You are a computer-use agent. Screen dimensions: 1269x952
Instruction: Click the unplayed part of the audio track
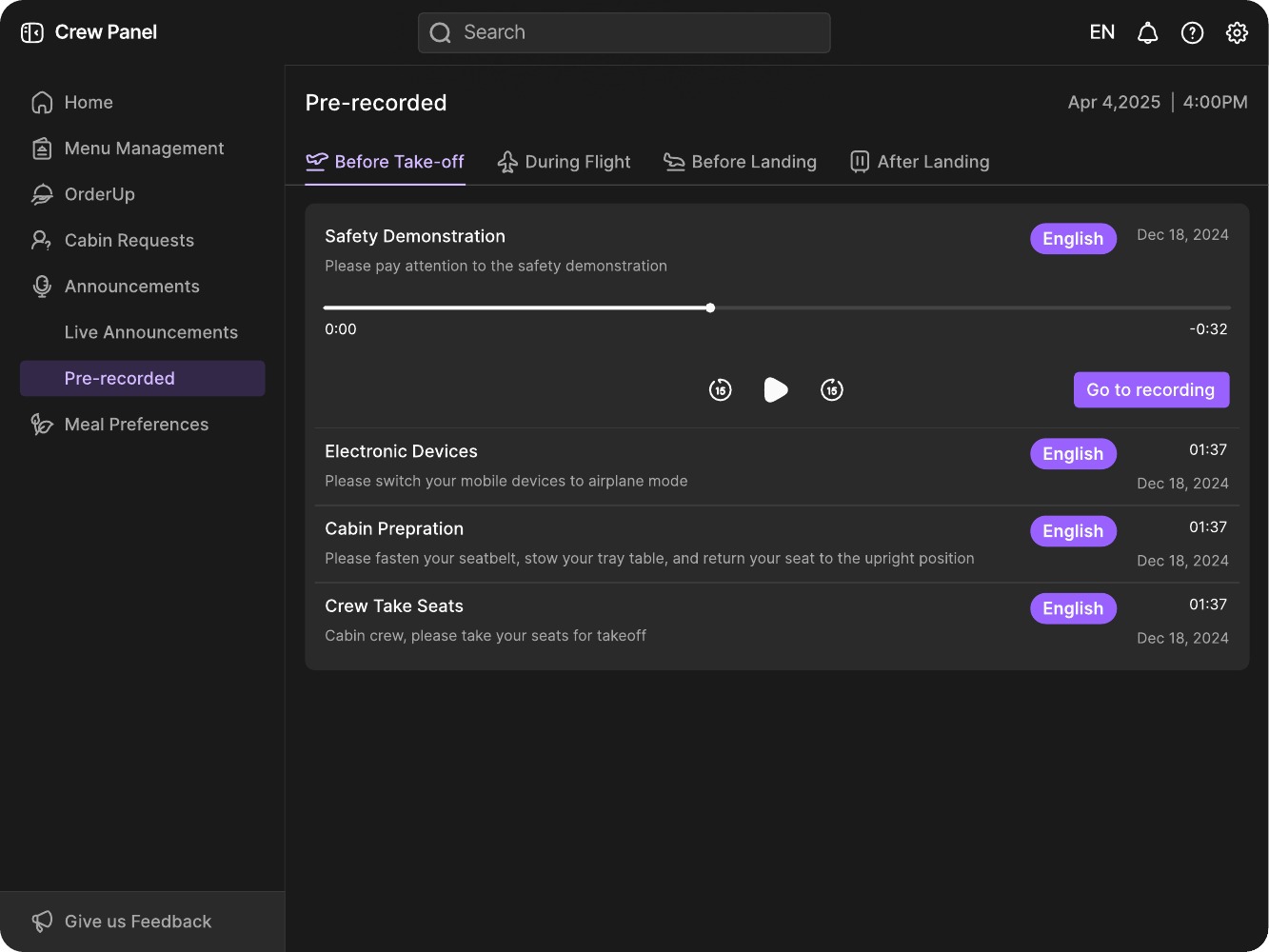[x=971, y=307]
